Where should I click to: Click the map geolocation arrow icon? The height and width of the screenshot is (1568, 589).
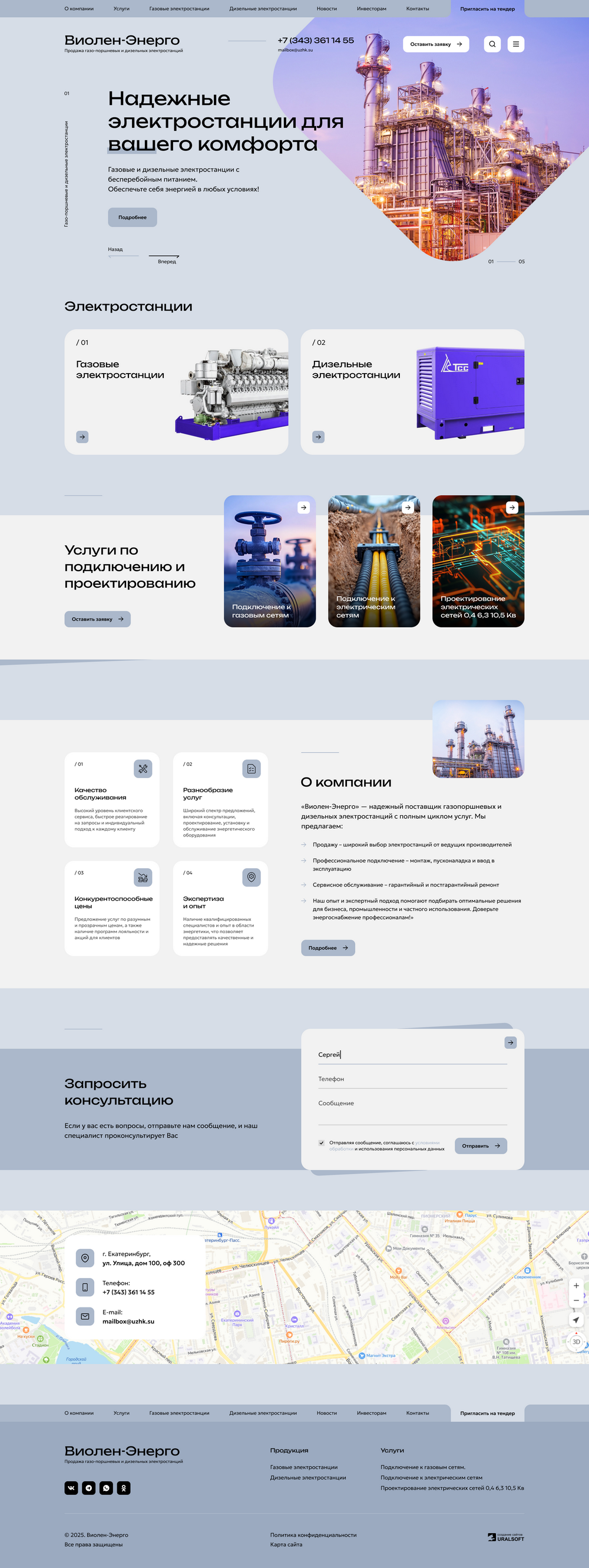click(575, 1319)
